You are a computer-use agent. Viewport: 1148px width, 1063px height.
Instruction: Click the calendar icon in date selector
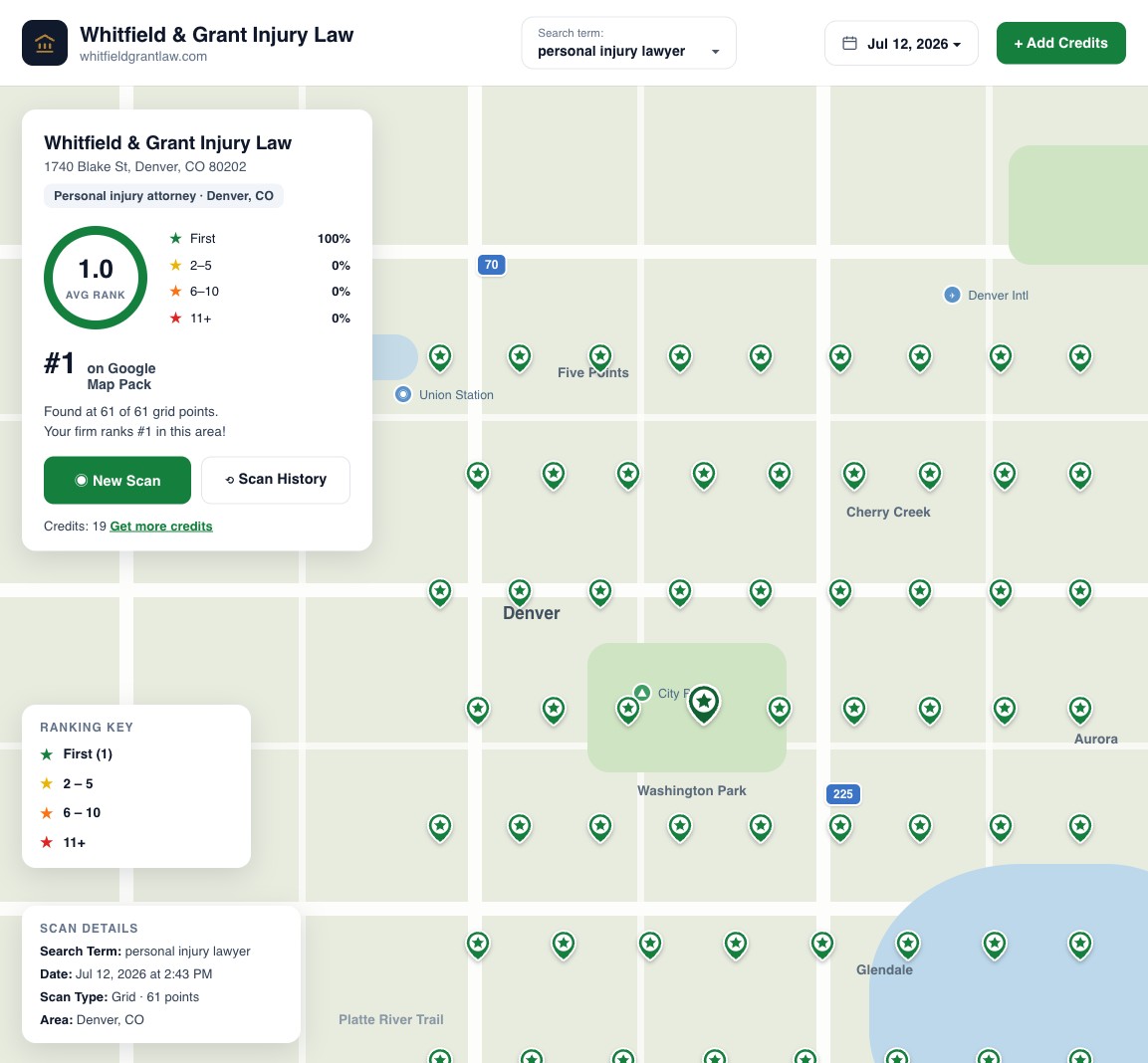tap(849, 43)
